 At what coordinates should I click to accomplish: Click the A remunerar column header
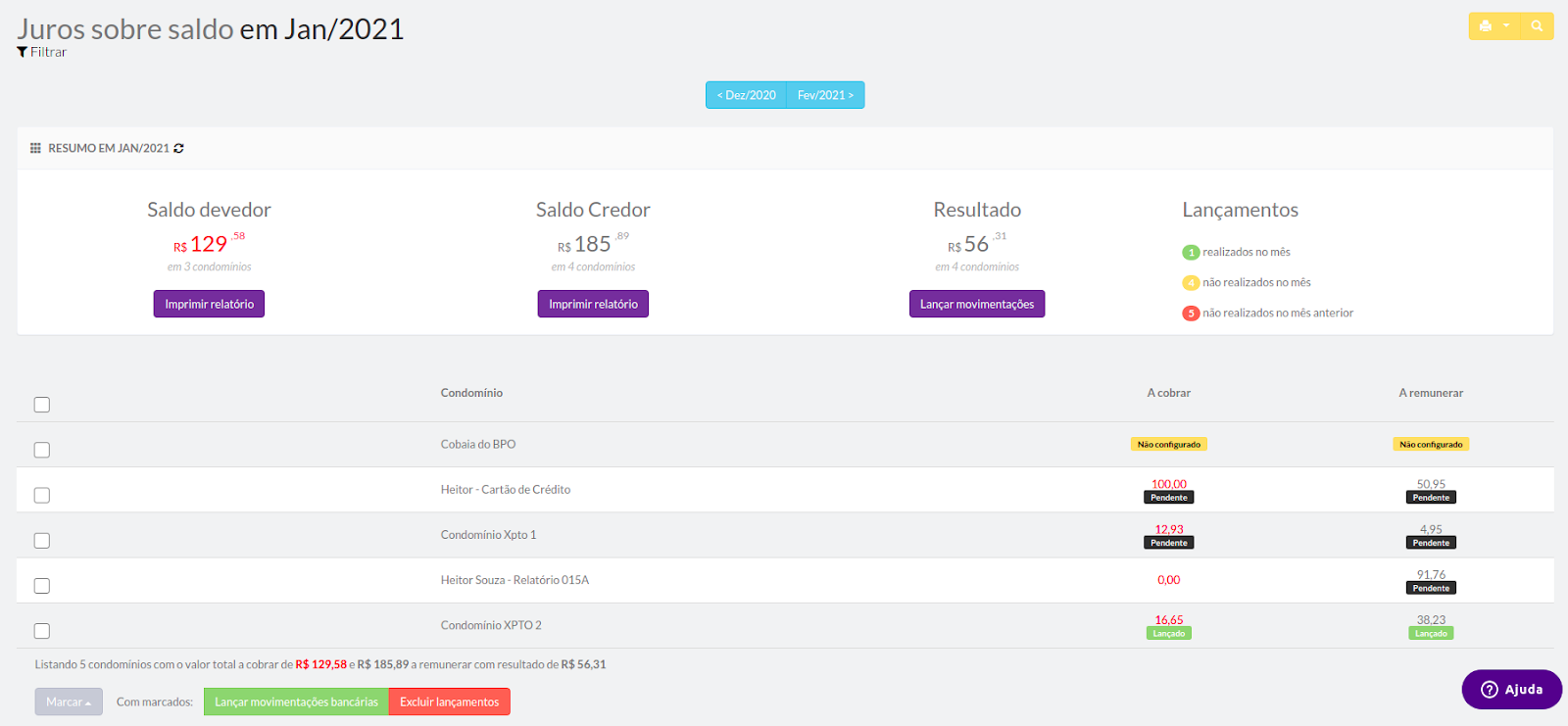click(x=1431, y=393)
